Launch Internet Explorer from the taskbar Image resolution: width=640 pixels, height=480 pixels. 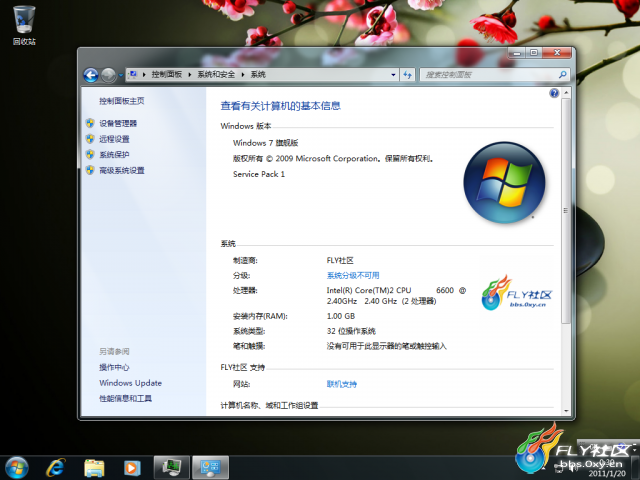tap(56, 468)
